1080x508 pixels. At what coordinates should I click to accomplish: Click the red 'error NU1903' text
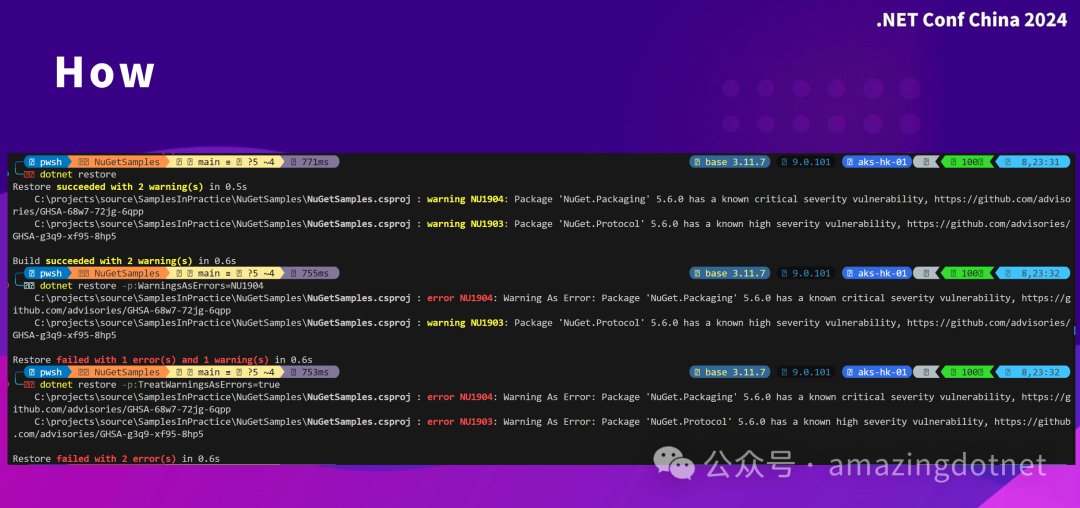tap(460, 422)
